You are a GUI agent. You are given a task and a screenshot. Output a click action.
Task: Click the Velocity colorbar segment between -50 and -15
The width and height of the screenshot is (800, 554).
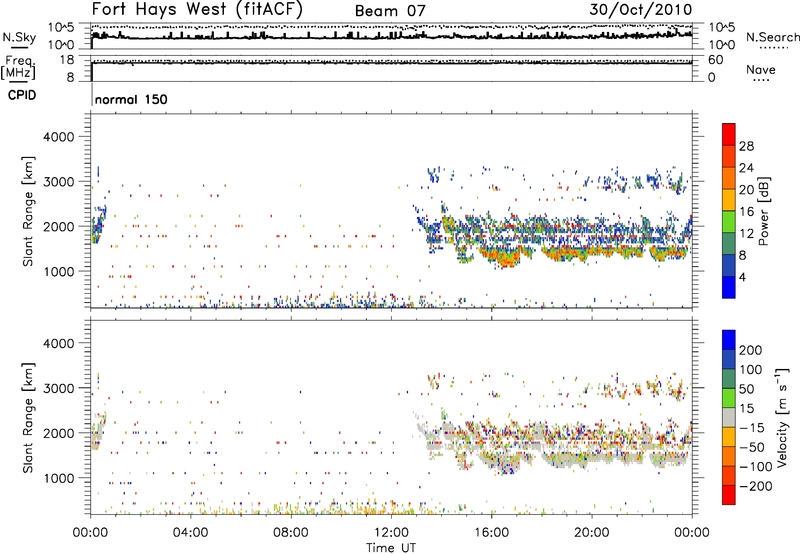(x=729, y=437)
